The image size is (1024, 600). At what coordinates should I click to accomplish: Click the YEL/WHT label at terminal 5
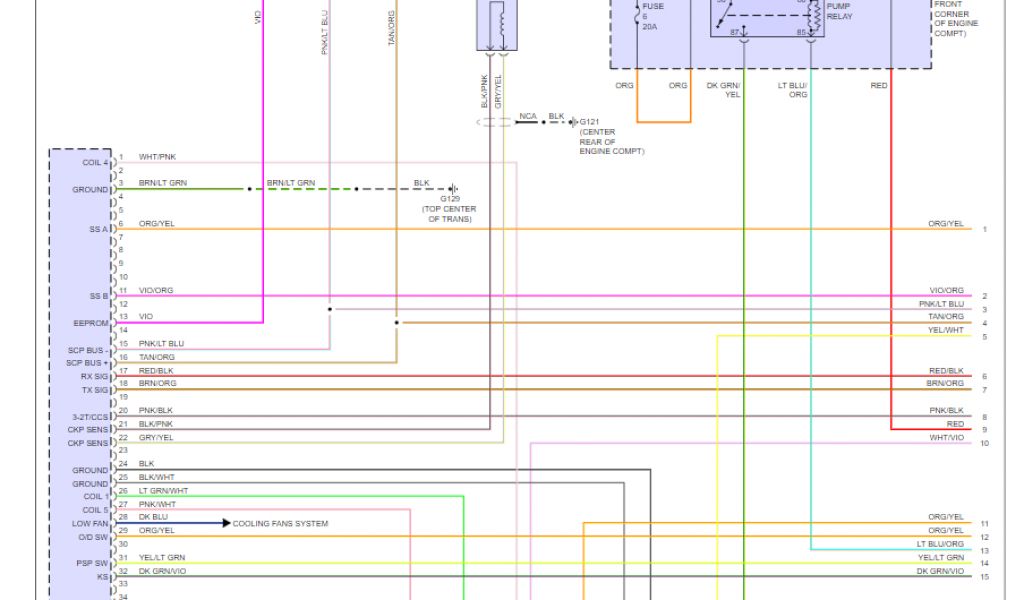click(x=946, y=330)
